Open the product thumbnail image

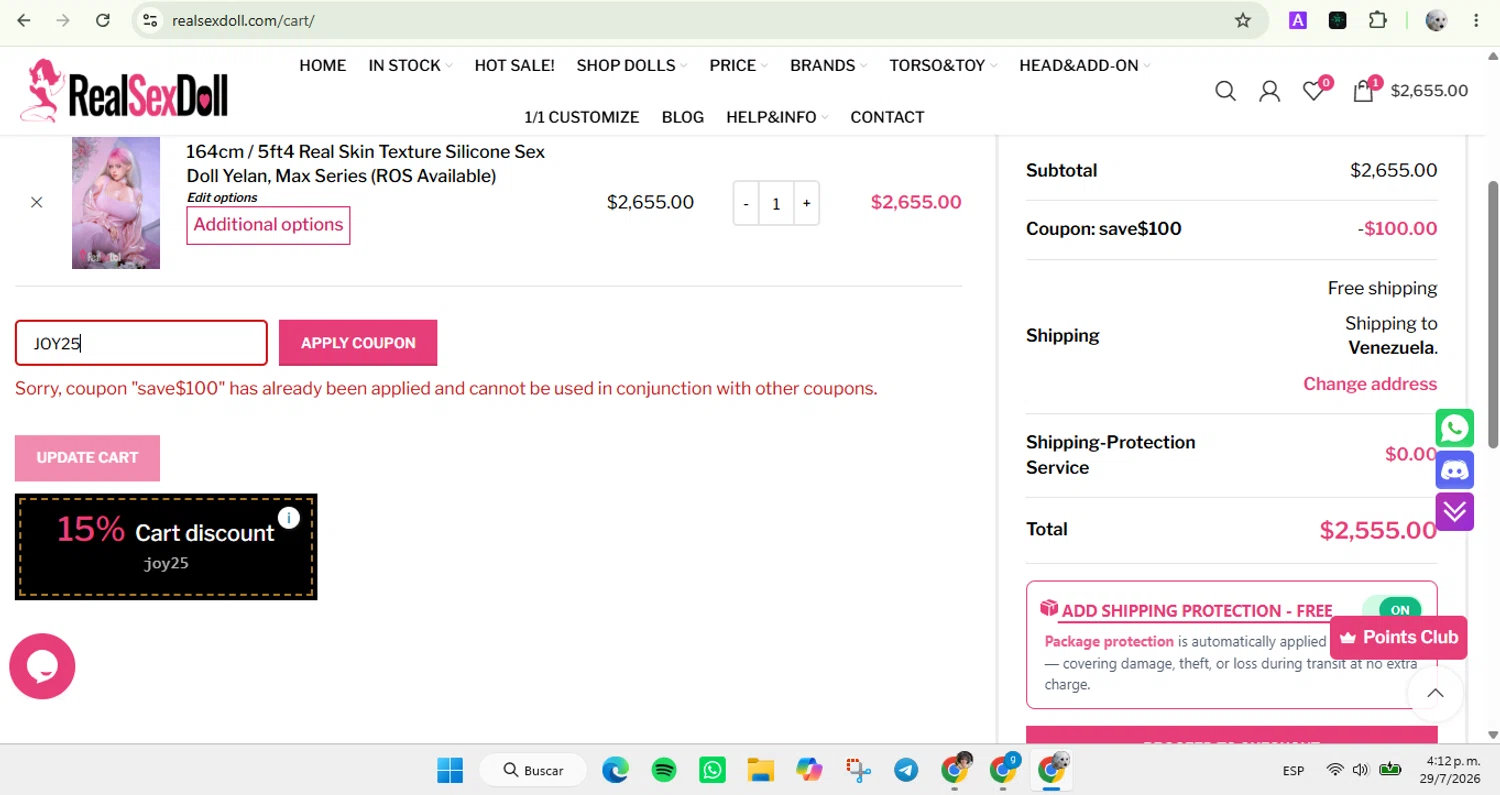click(116, 203)
